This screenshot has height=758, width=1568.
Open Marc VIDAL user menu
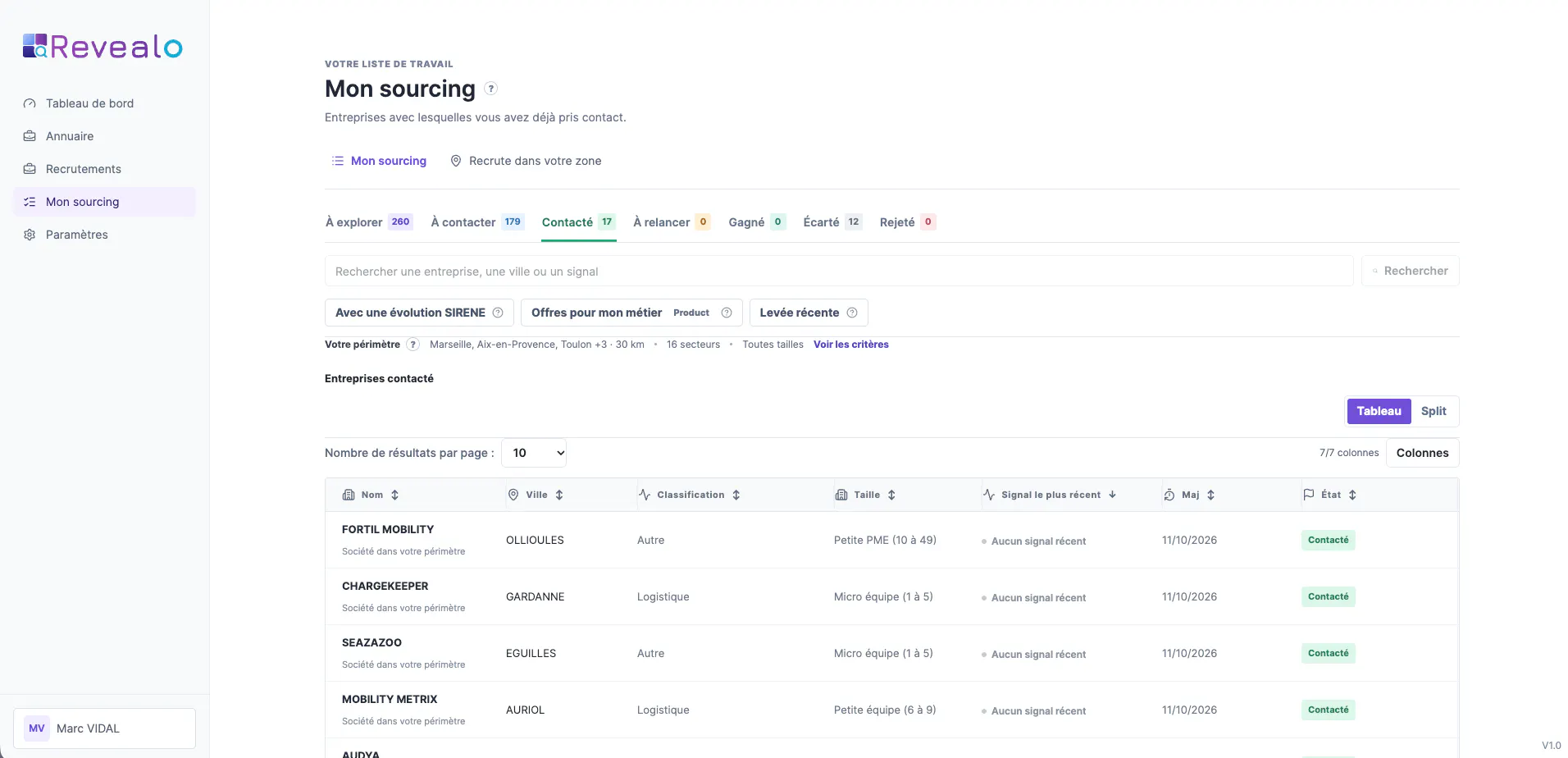pos(104,728)
